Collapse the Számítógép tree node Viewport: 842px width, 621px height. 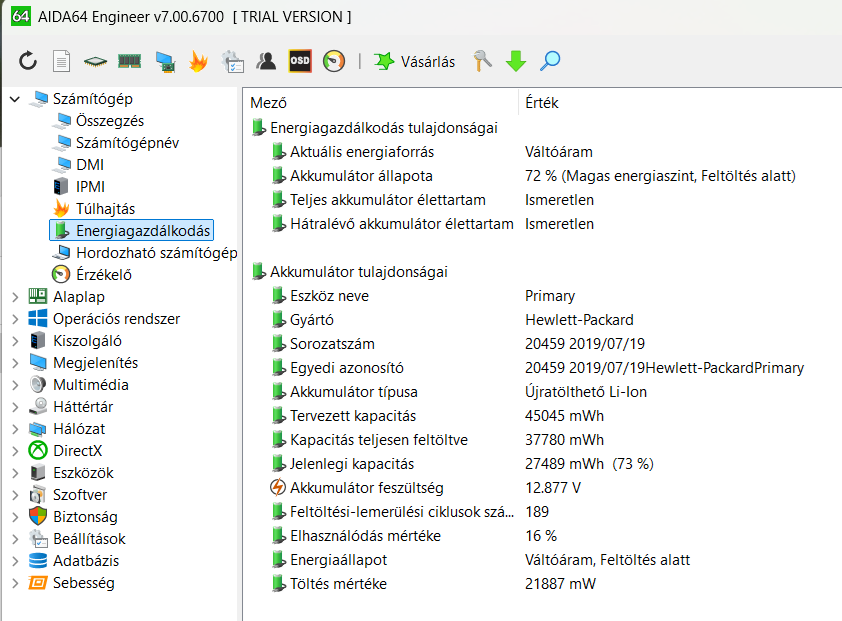pyautogui.click(x=15, y=99)
